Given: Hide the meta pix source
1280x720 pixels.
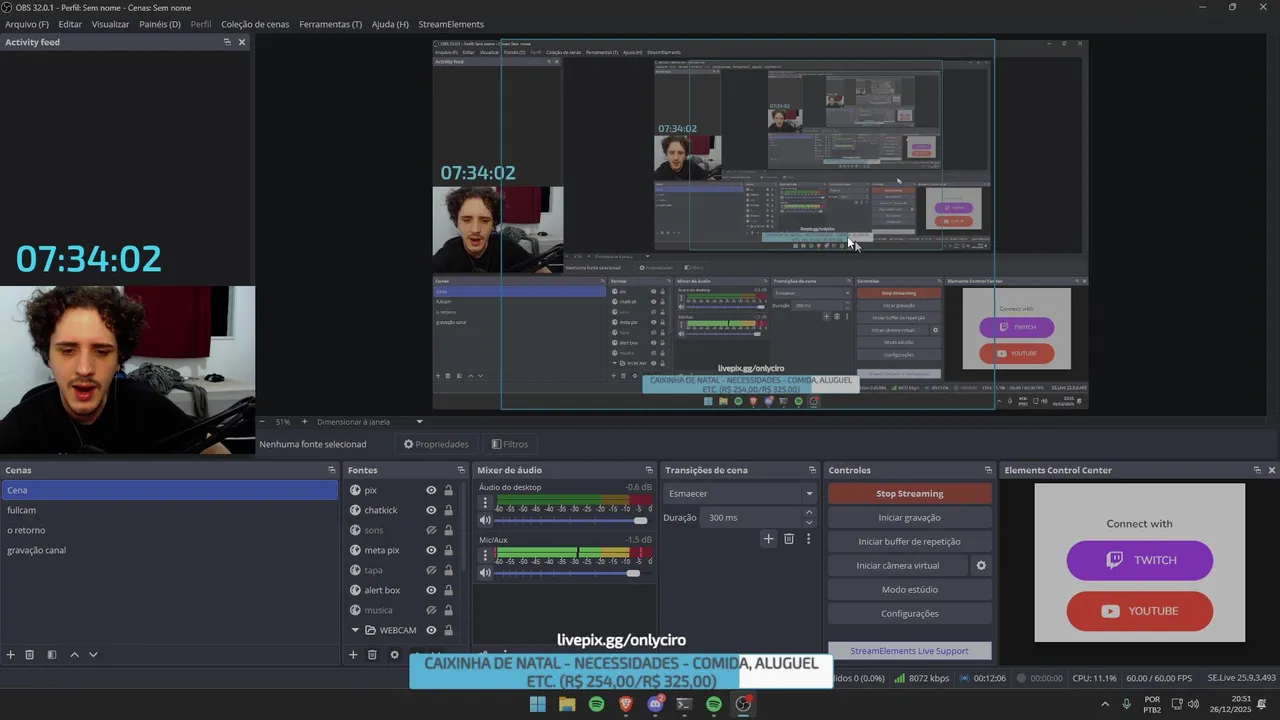Looking at the screenshot, I should (431, 550).
